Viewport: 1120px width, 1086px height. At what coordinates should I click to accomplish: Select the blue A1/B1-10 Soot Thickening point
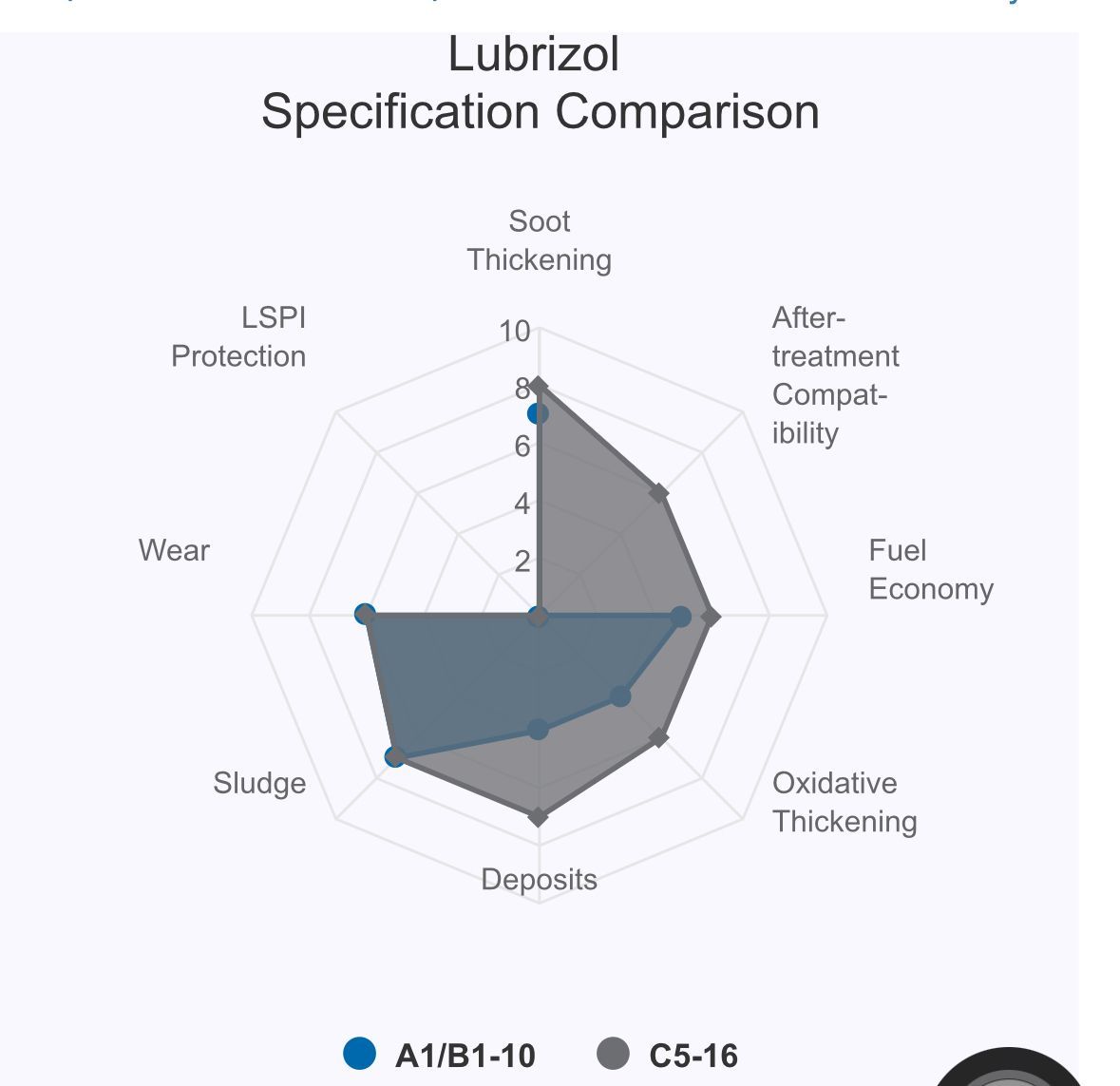[x=538, y=414]
